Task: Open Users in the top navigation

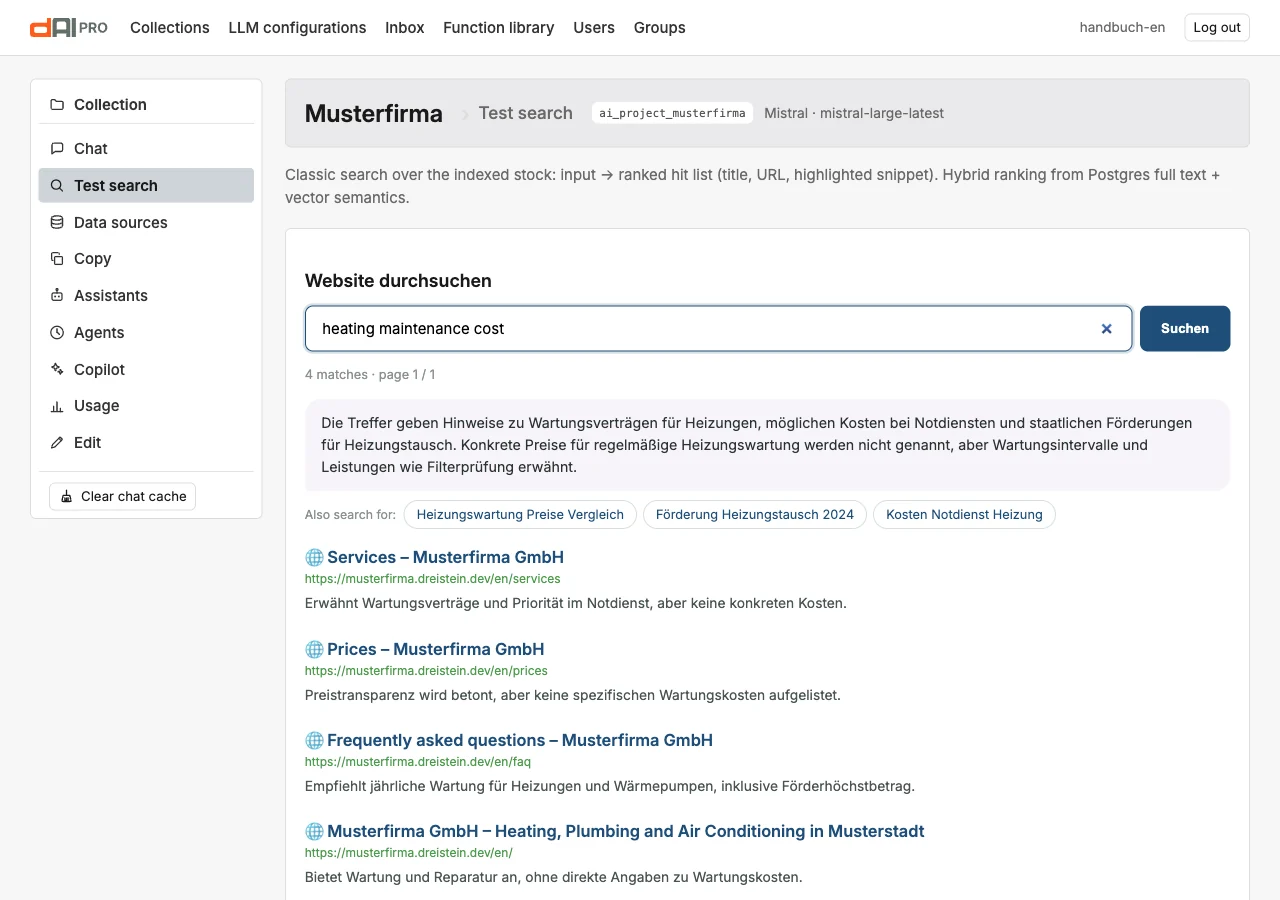Action: click(x=594, y=28)
